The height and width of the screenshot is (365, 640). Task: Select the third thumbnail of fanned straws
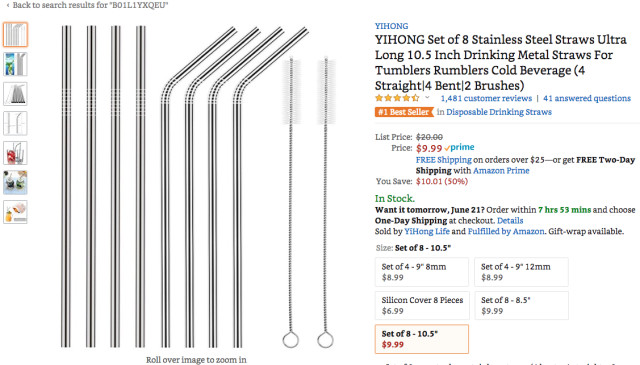click(x=16, y=94)
